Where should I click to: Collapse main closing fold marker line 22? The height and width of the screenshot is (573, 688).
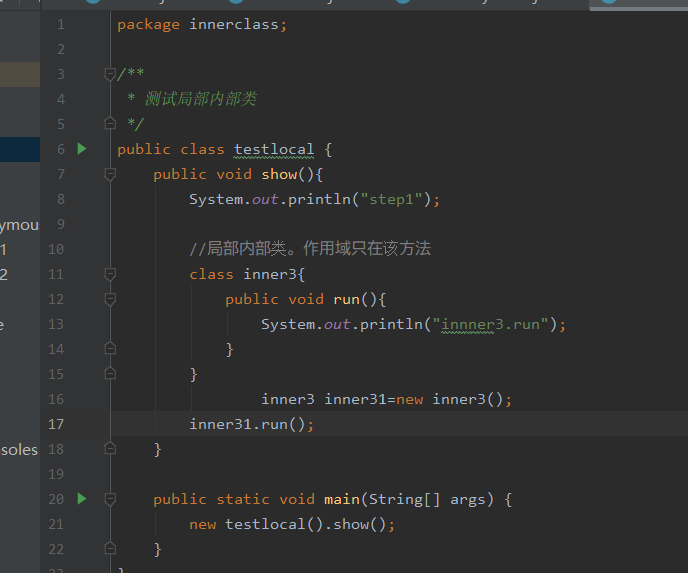click(110, 549)
